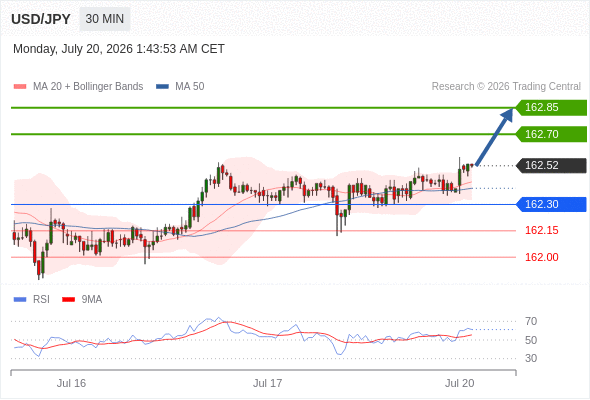
Task: Click the red 9MA legend marker
Action: coord(68,300)
